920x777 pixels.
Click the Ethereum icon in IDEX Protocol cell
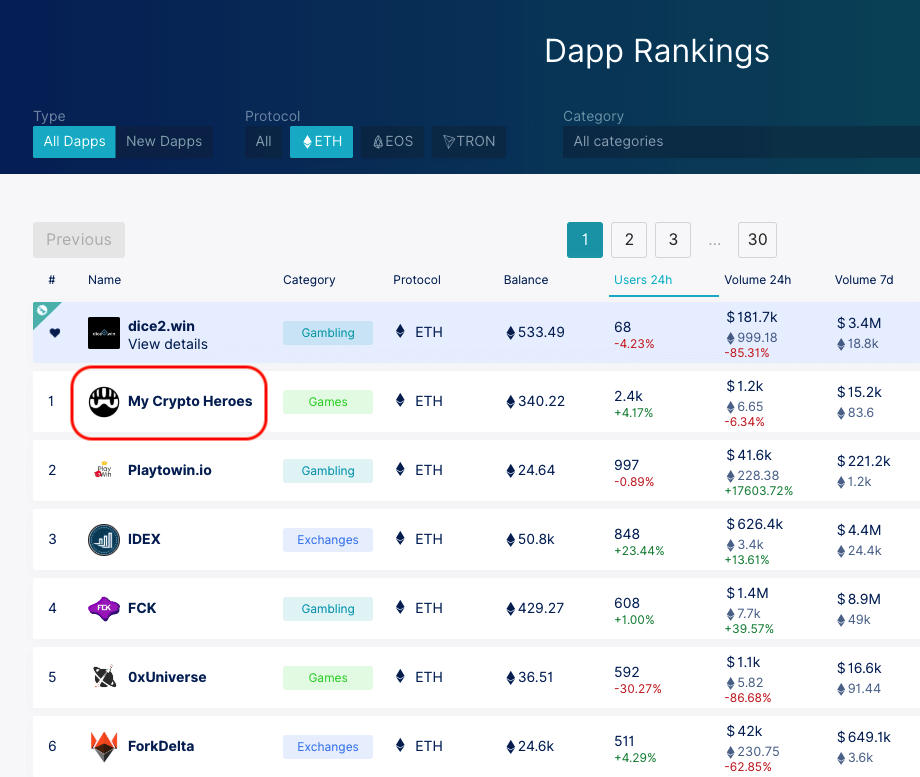coord(400,538)
